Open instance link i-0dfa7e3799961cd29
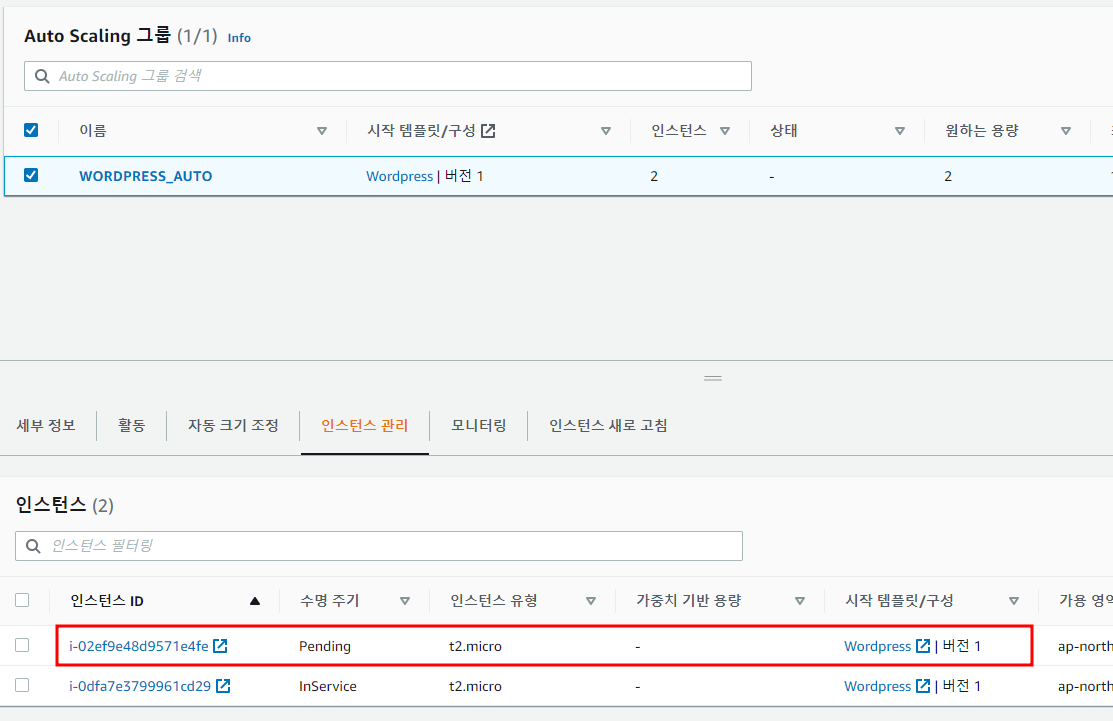This screenshot has height=721, width=1113. 140,686
